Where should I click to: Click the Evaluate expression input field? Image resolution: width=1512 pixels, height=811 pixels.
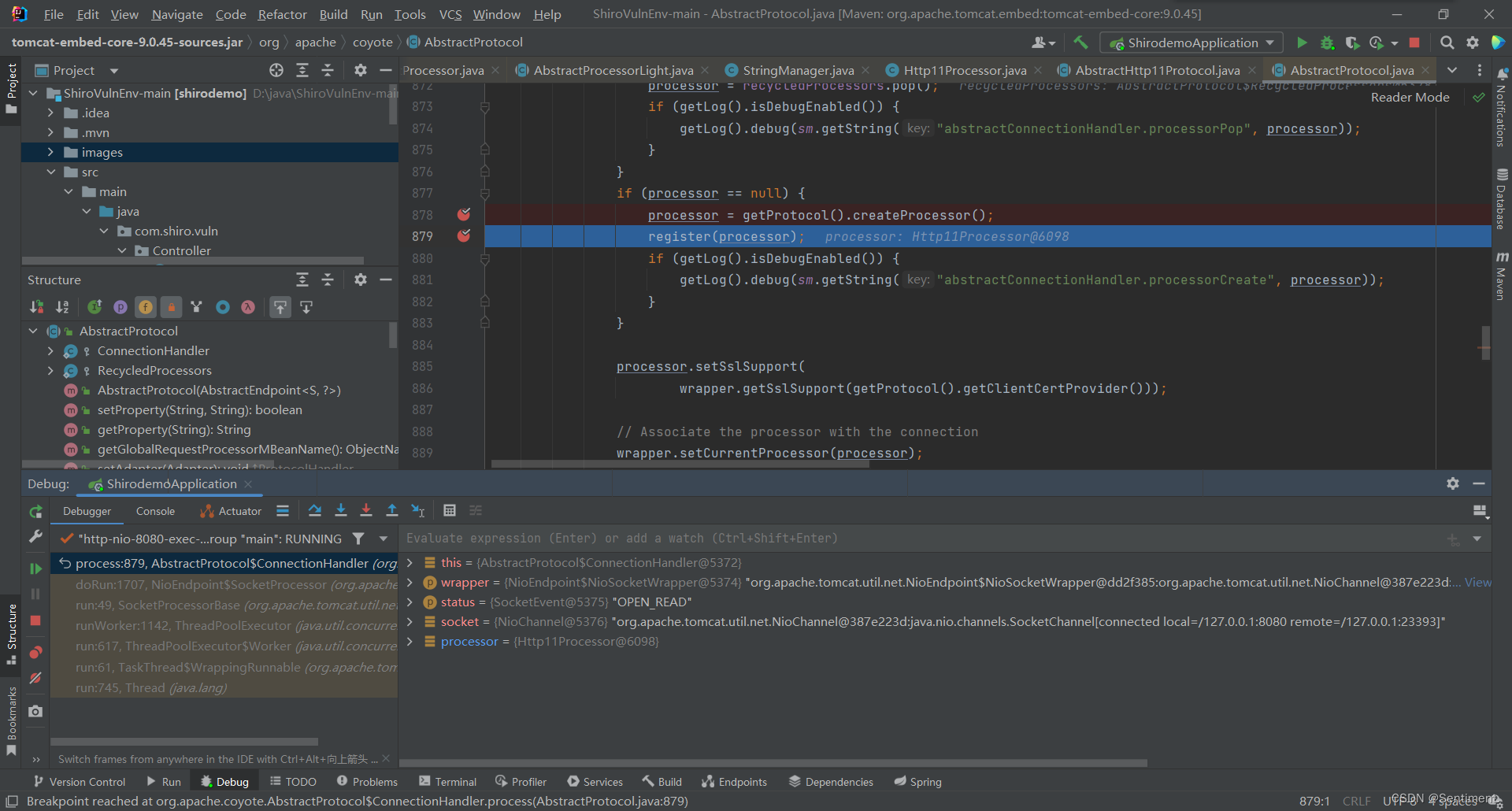pos(921,539)
